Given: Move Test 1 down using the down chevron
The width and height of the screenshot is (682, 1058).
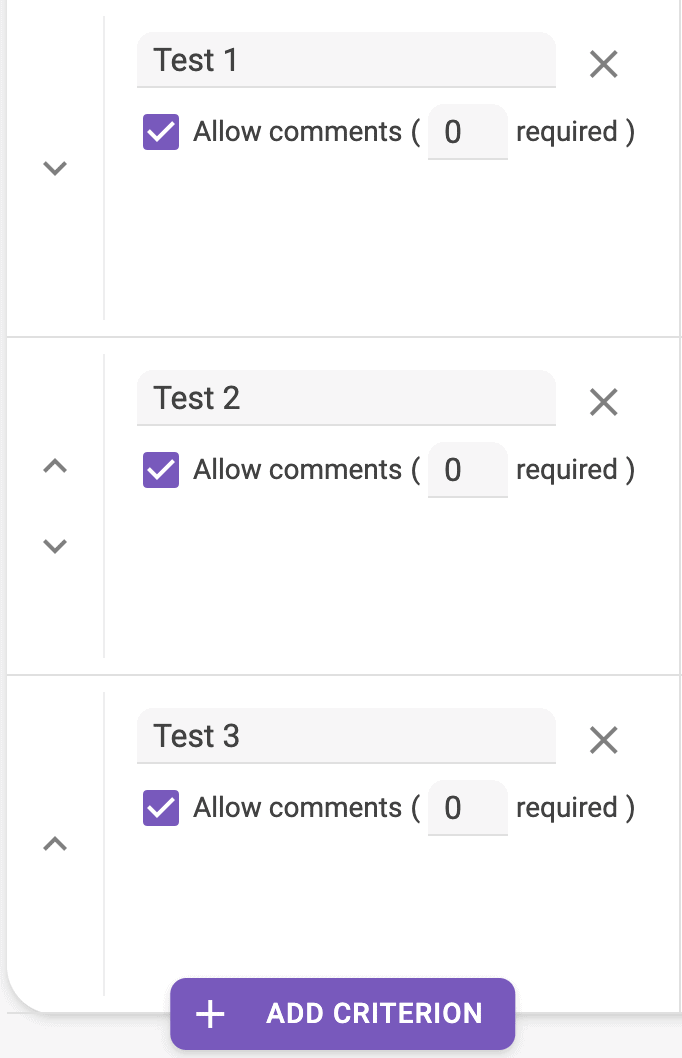Looking at the screenshot, I should pyautogui.click(x=55, y=168).
